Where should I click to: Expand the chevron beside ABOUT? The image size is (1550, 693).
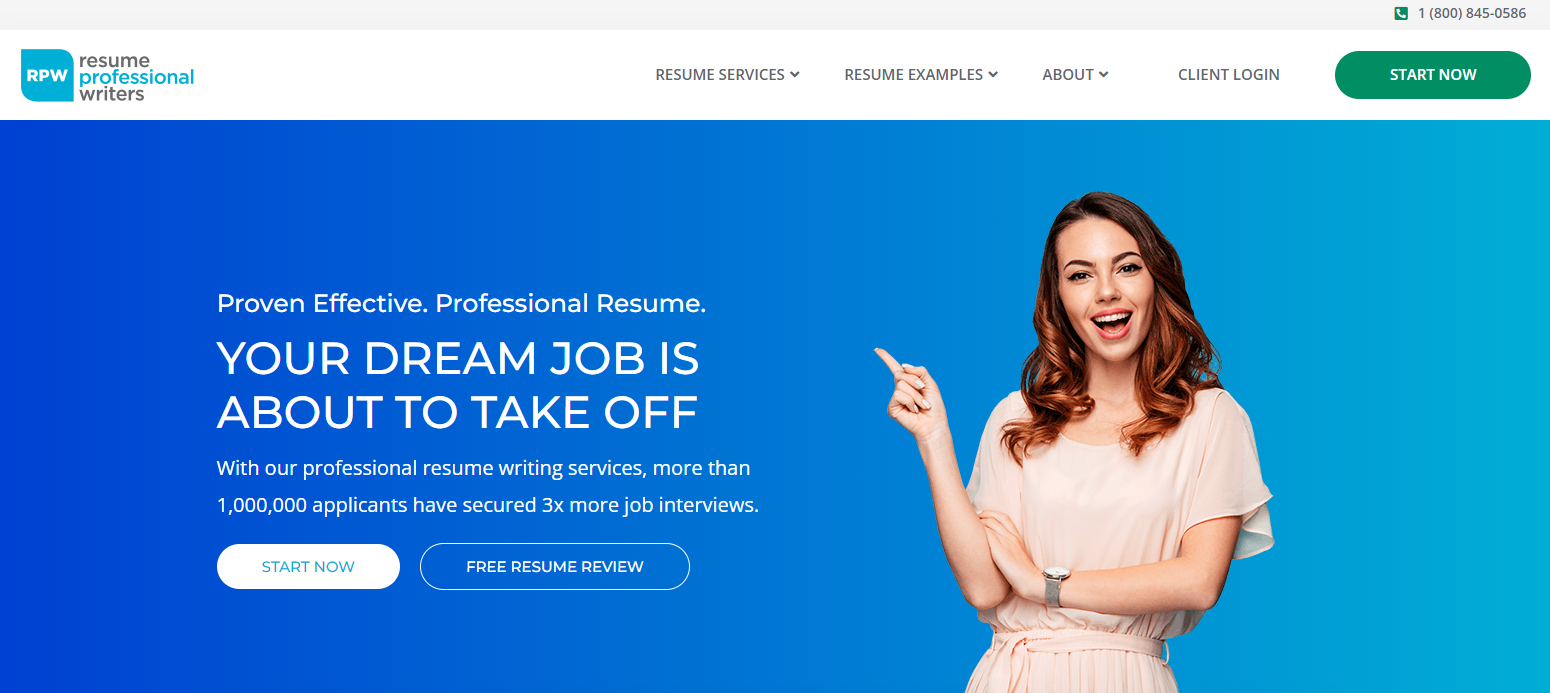[1103, 74]
